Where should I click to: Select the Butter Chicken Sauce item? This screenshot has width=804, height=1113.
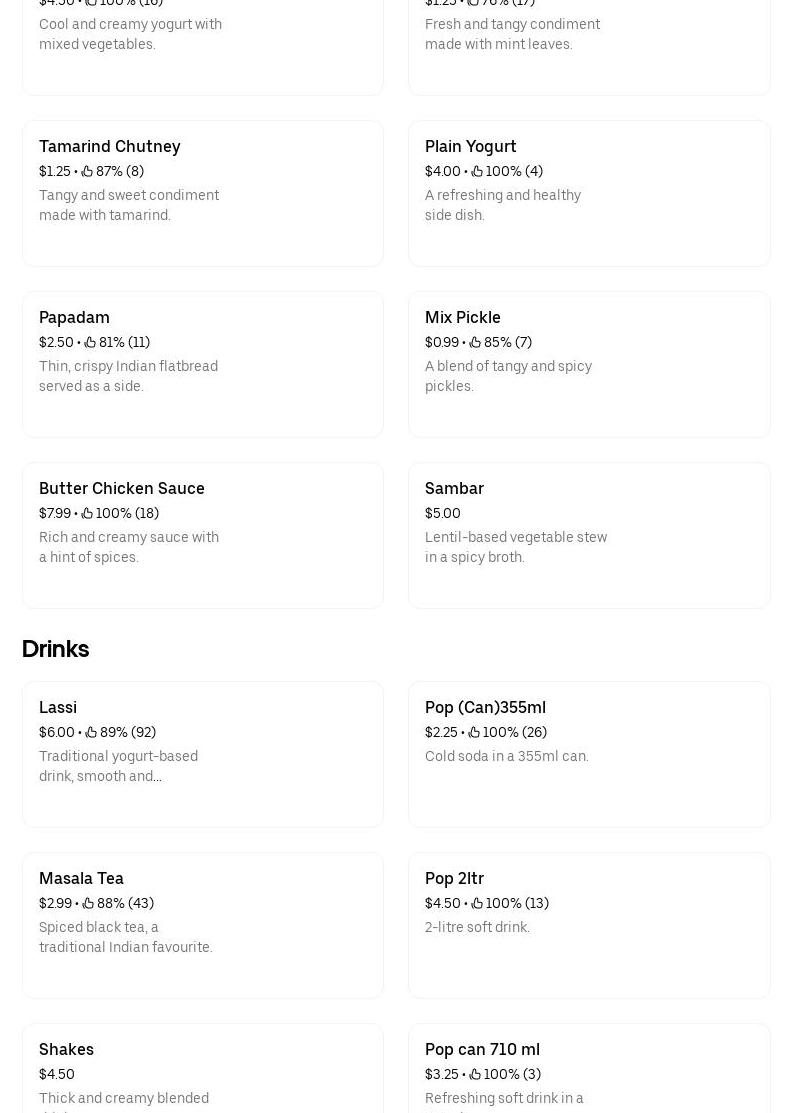coord(202,535)
